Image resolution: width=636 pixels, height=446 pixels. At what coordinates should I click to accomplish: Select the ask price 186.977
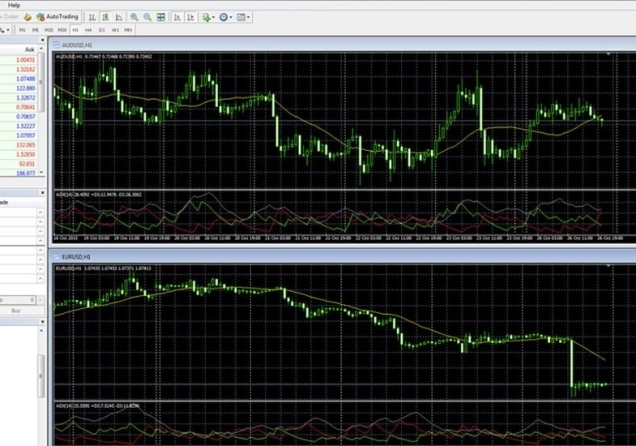tap(26, 173)
